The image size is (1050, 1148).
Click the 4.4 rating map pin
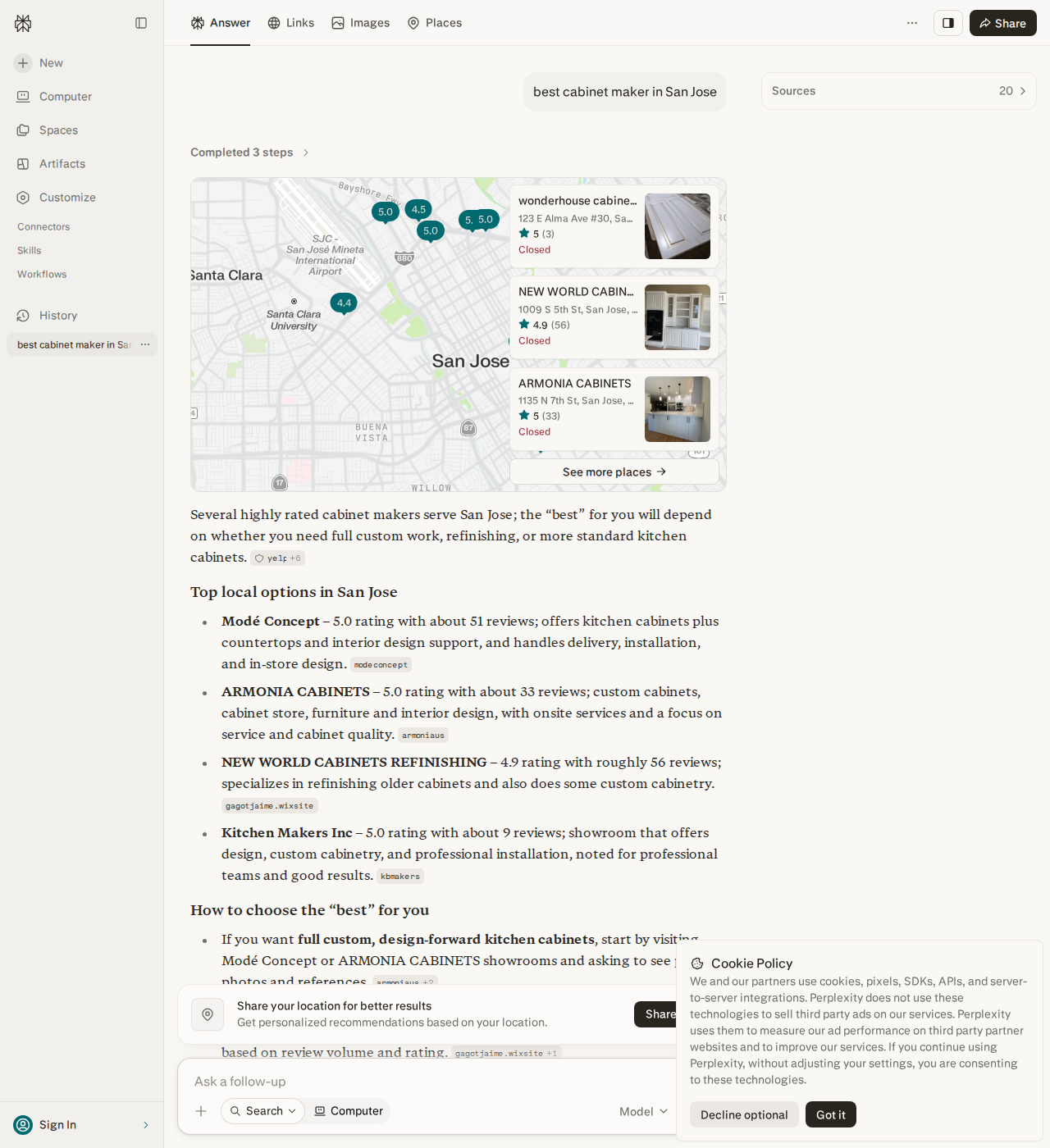(x=344, y=303)
